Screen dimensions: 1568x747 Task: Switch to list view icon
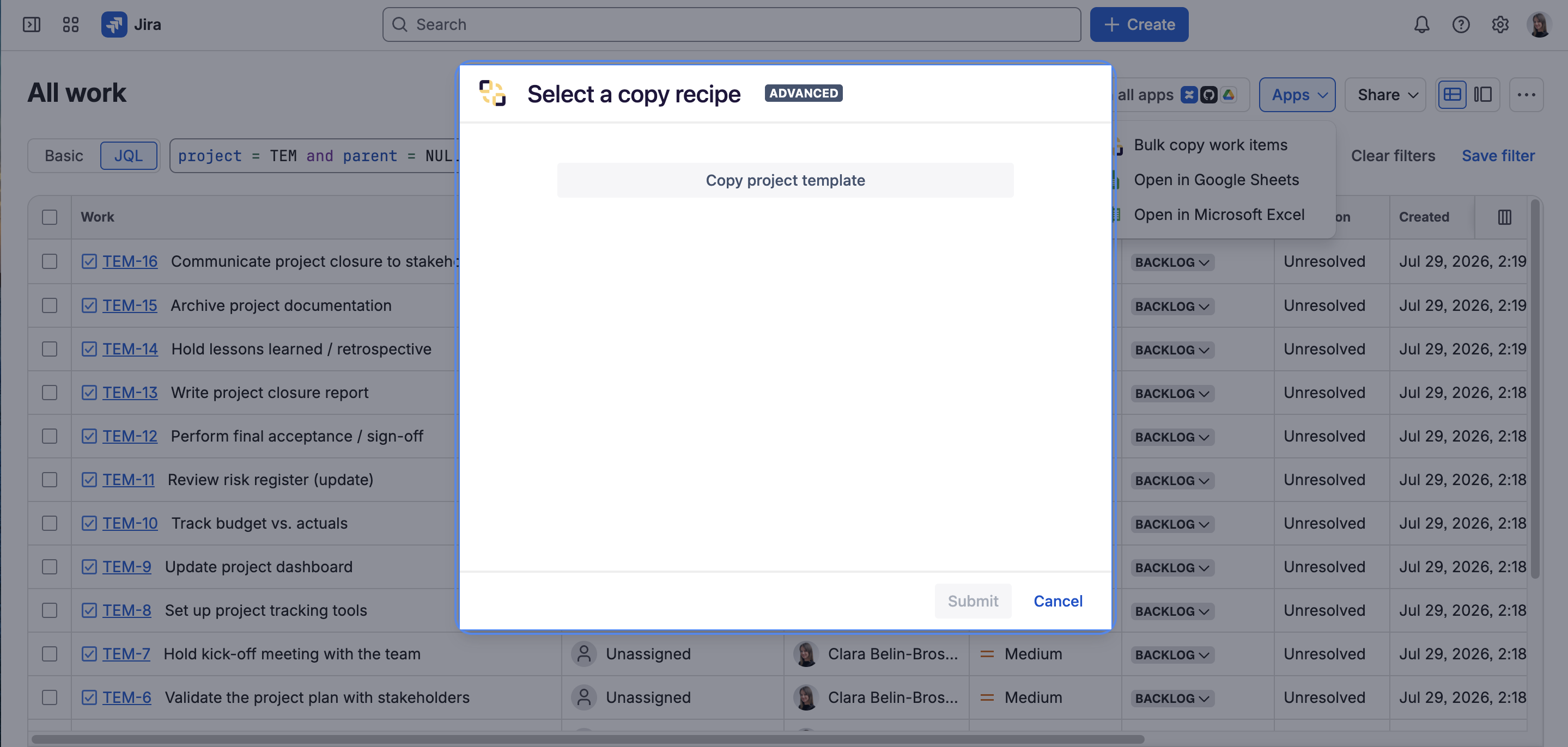[x=1452, y=95]
